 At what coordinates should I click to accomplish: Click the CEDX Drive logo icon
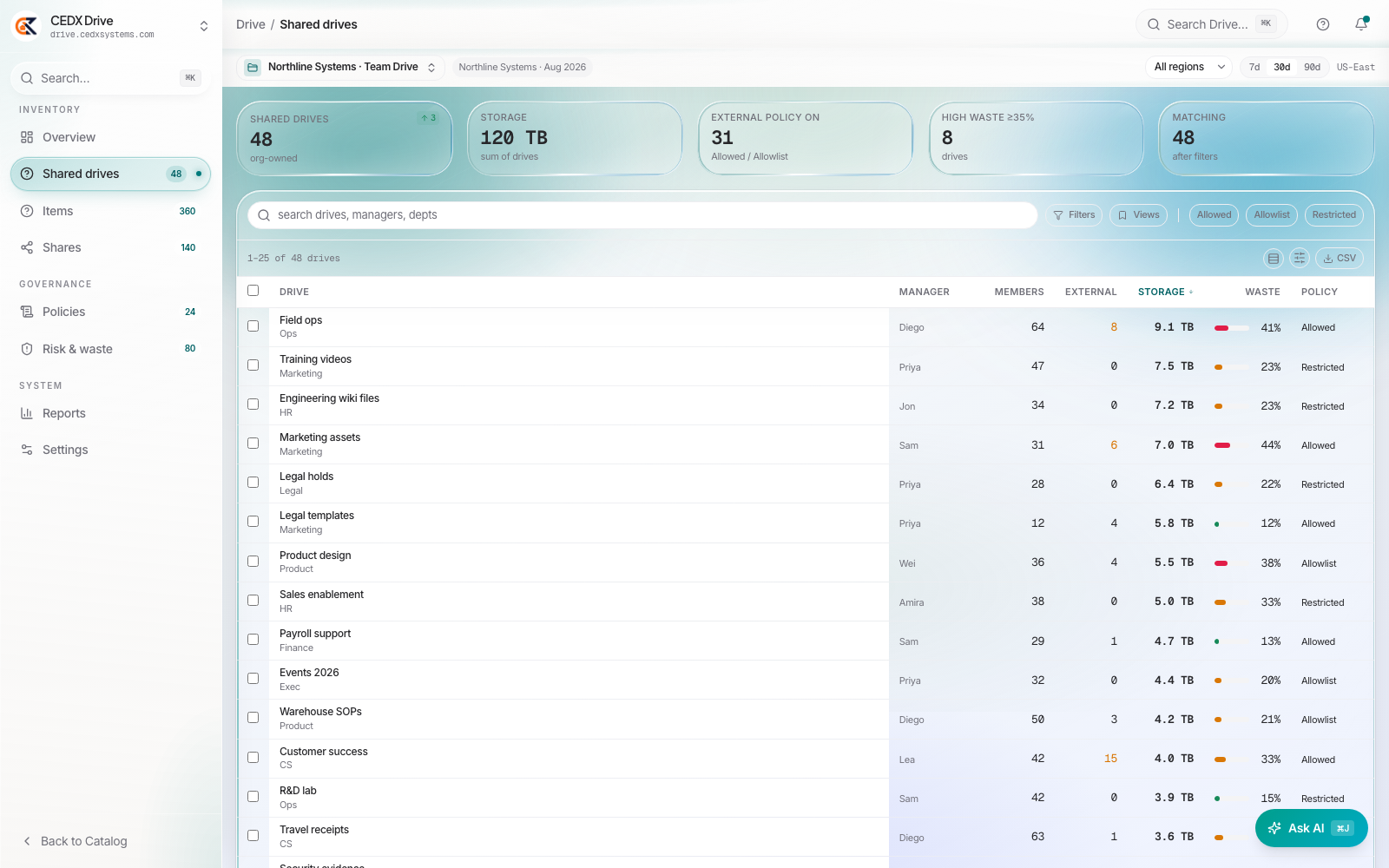26,26
